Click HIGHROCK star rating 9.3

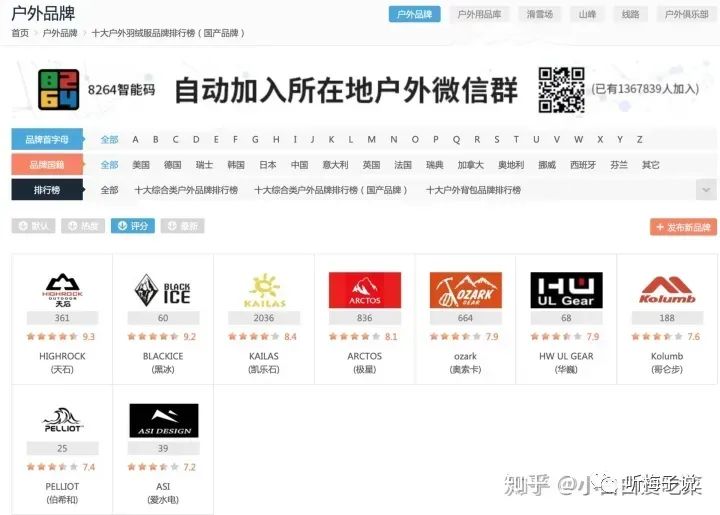[61, 336]
